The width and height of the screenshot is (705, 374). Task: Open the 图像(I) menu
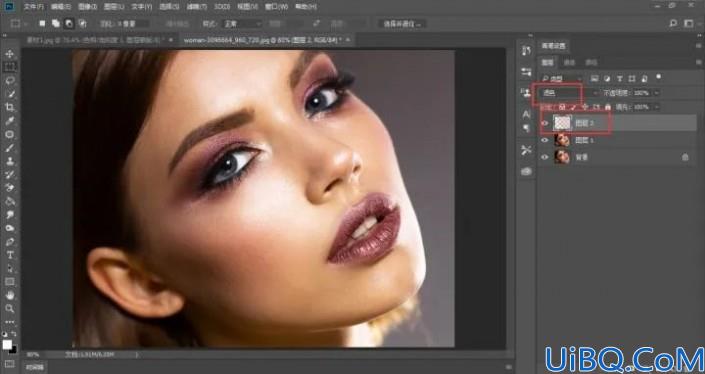[x=87, y=7]
